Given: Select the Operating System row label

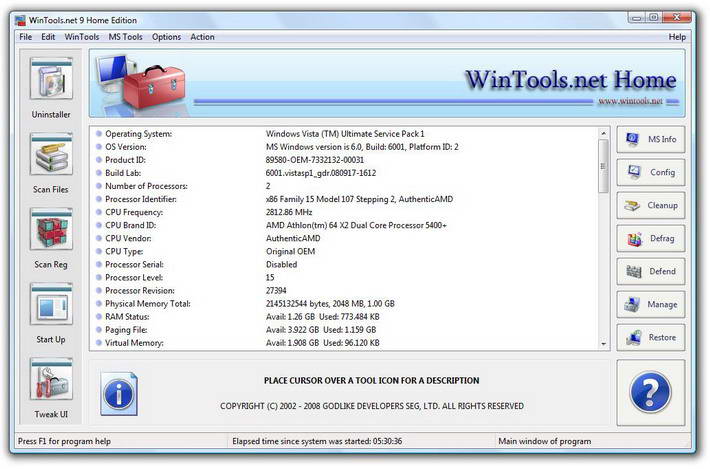Looking at the screenshot, I should click(139, 134).
